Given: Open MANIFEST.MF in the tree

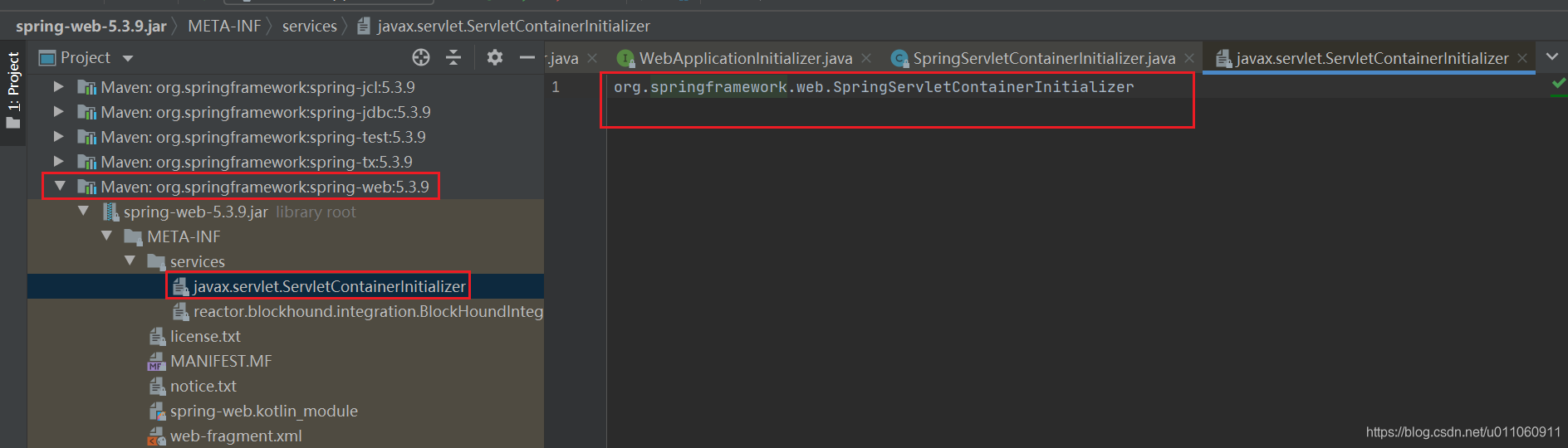Looking at the screenshot, I should click(x=286, y=361).
